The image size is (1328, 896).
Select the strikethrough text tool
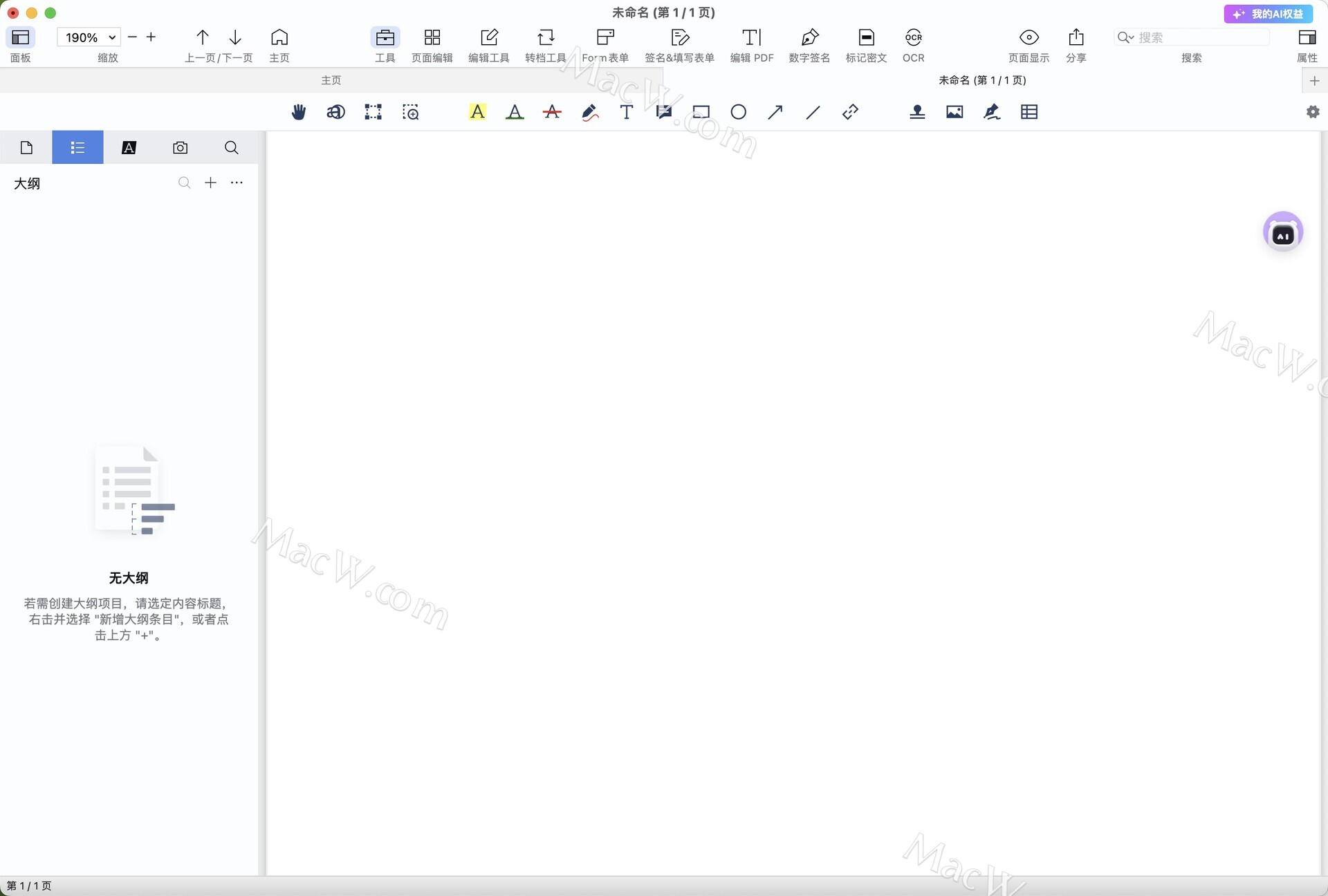(x=552, y=112)
